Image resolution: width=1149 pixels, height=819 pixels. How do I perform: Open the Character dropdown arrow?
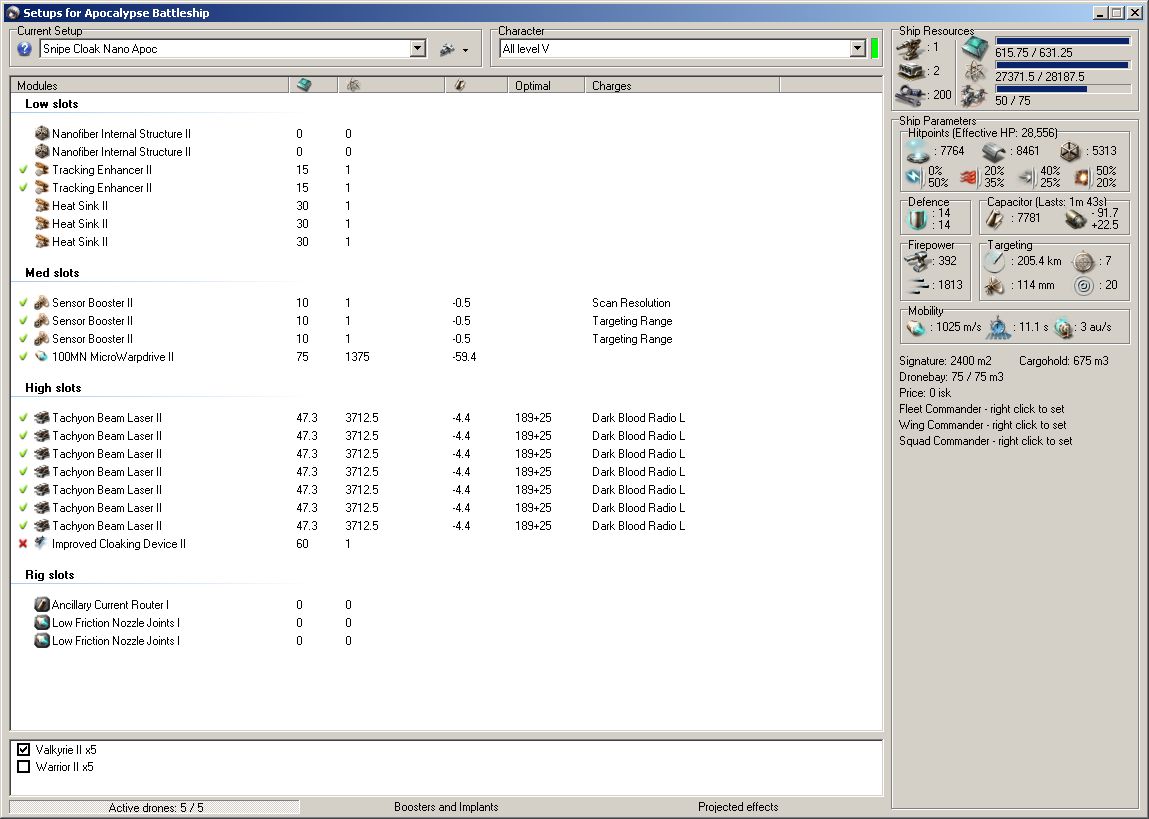pyautogui.click(x=858, y=48)
